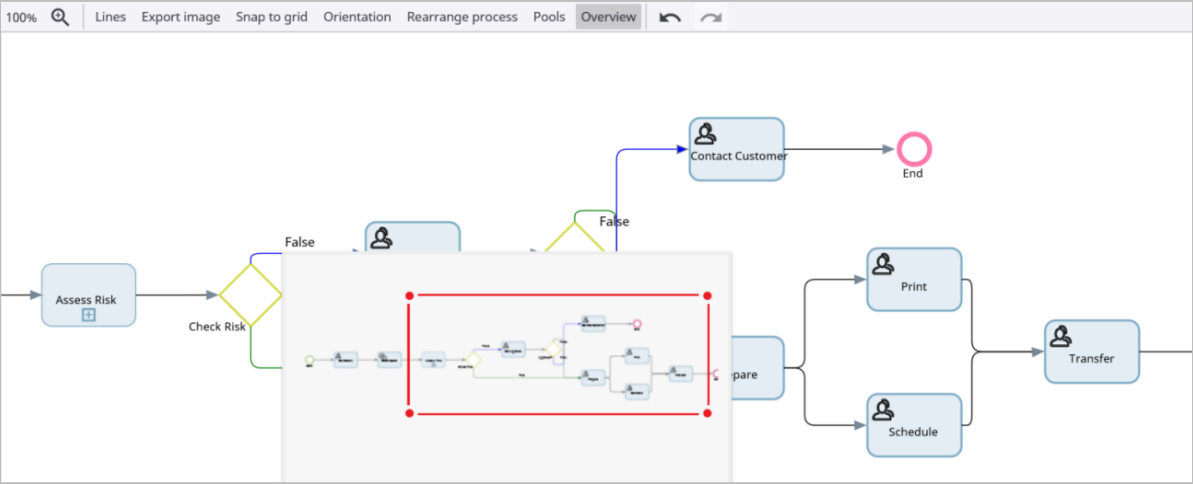1193x484 pixels.
Task: Click the Check Risk gateway diamond
Action: coord(249,295)
